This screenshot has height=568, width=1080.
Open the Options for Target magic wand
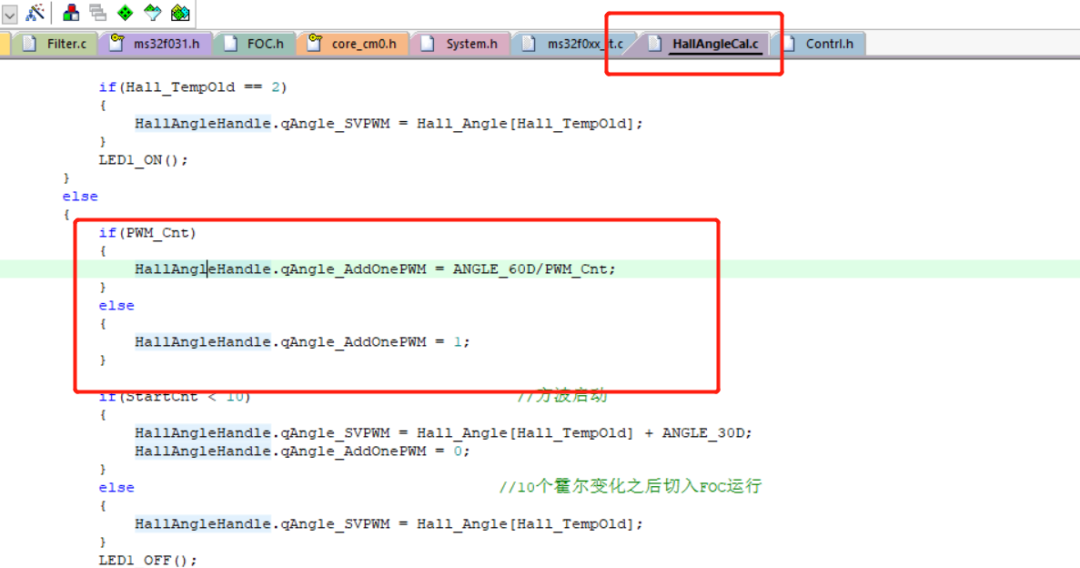click(34, 12)
